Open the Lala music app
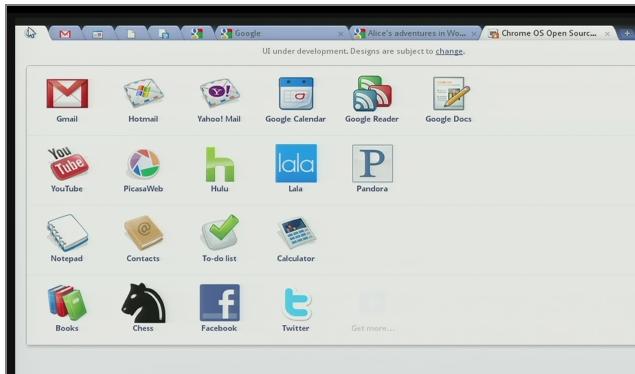This screenshot has height=374, width=635. [x=296, y=164]
